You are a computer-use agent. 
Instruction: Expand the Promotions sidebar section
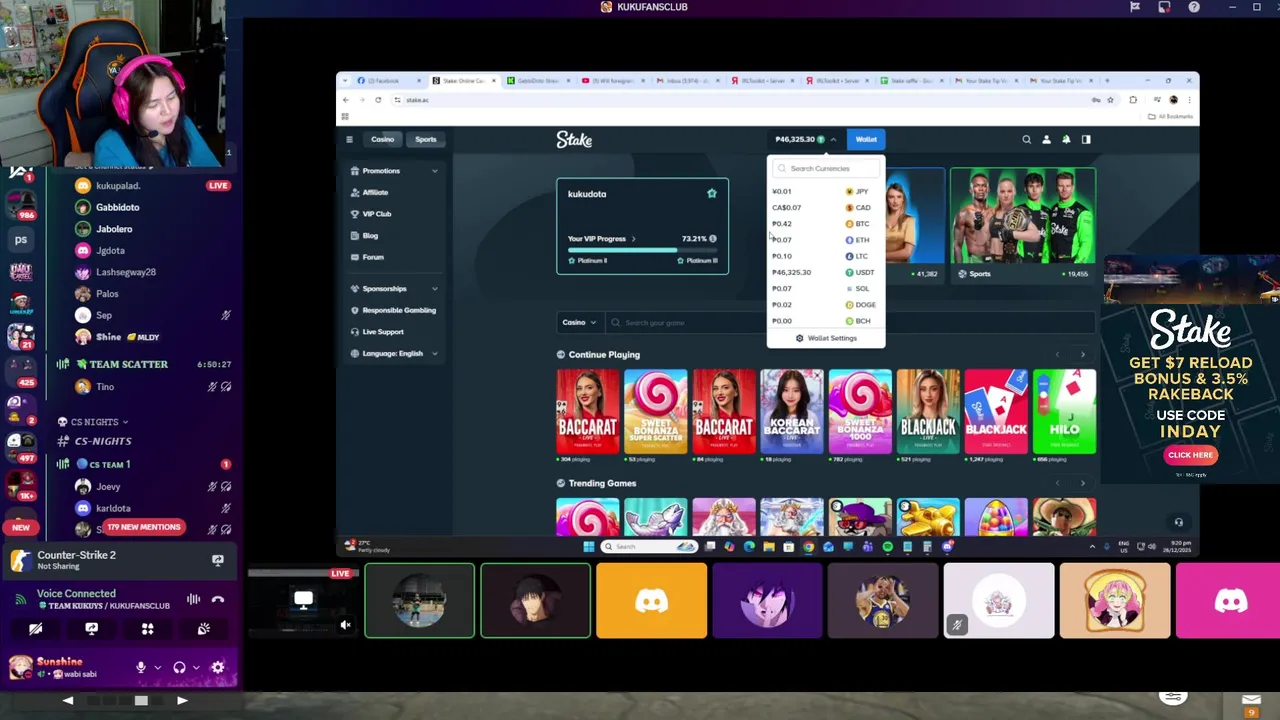point(434,171)
